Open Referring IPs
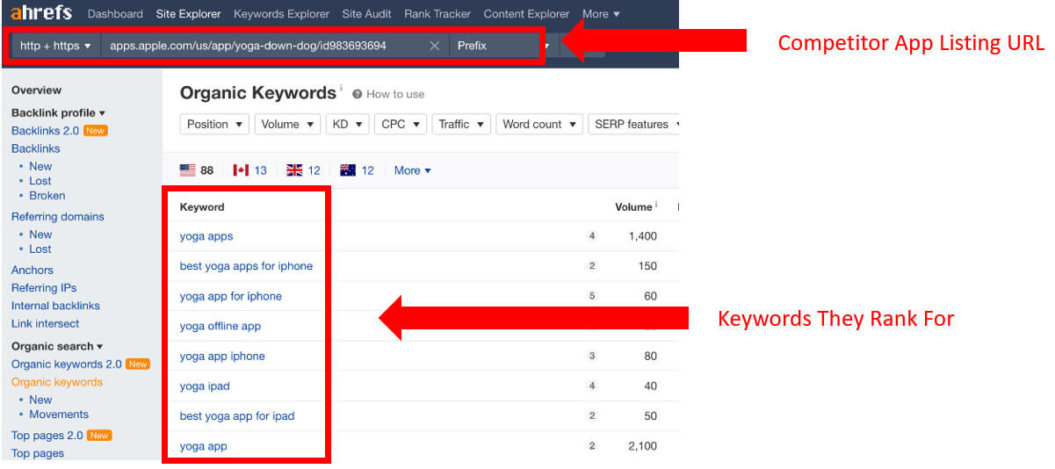Screen dimensions: 1055x469 pyautogui.click(x=44, y=288)
